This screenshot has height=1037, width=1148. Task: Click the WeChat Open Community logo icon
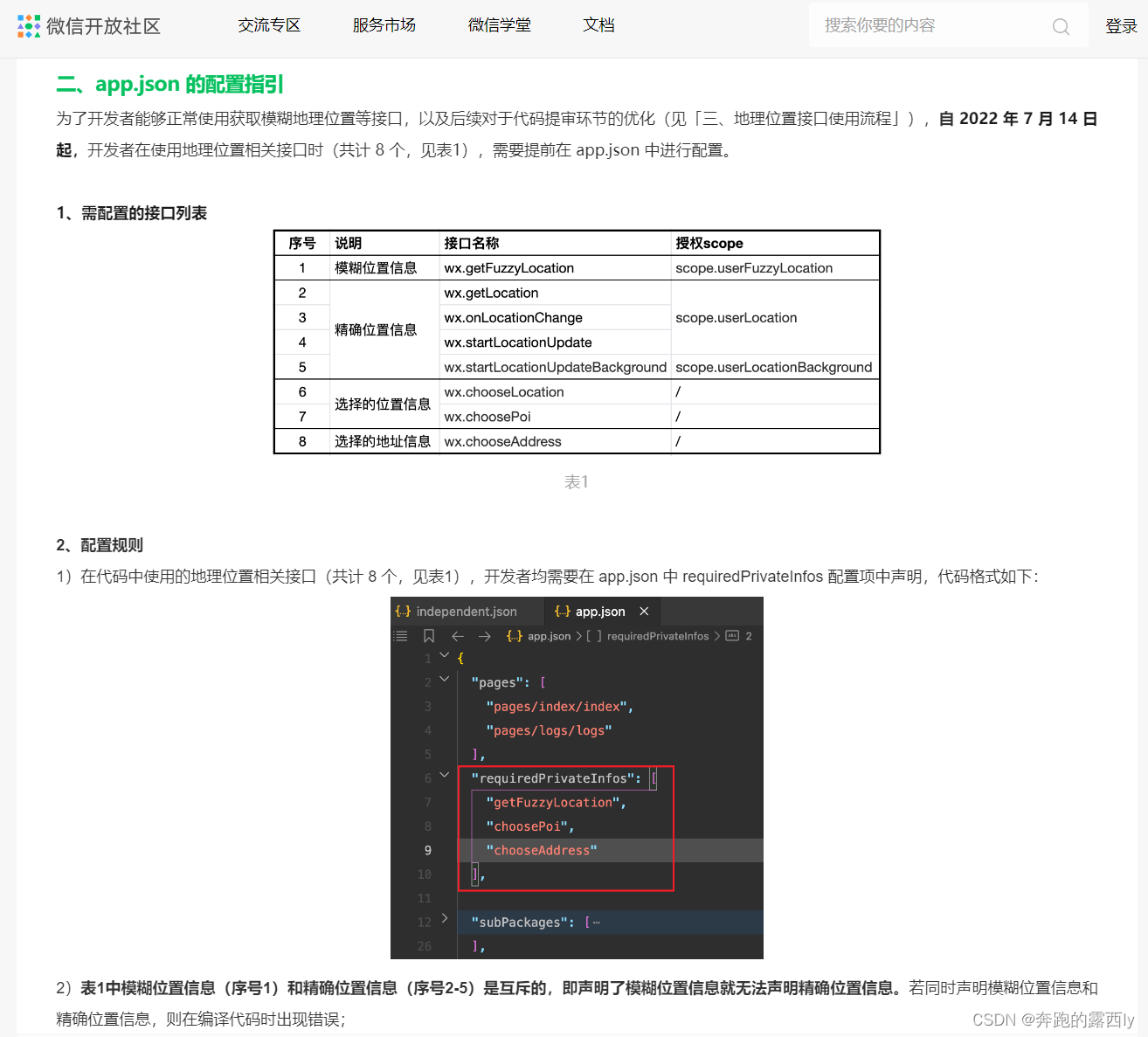coord(29,26)
